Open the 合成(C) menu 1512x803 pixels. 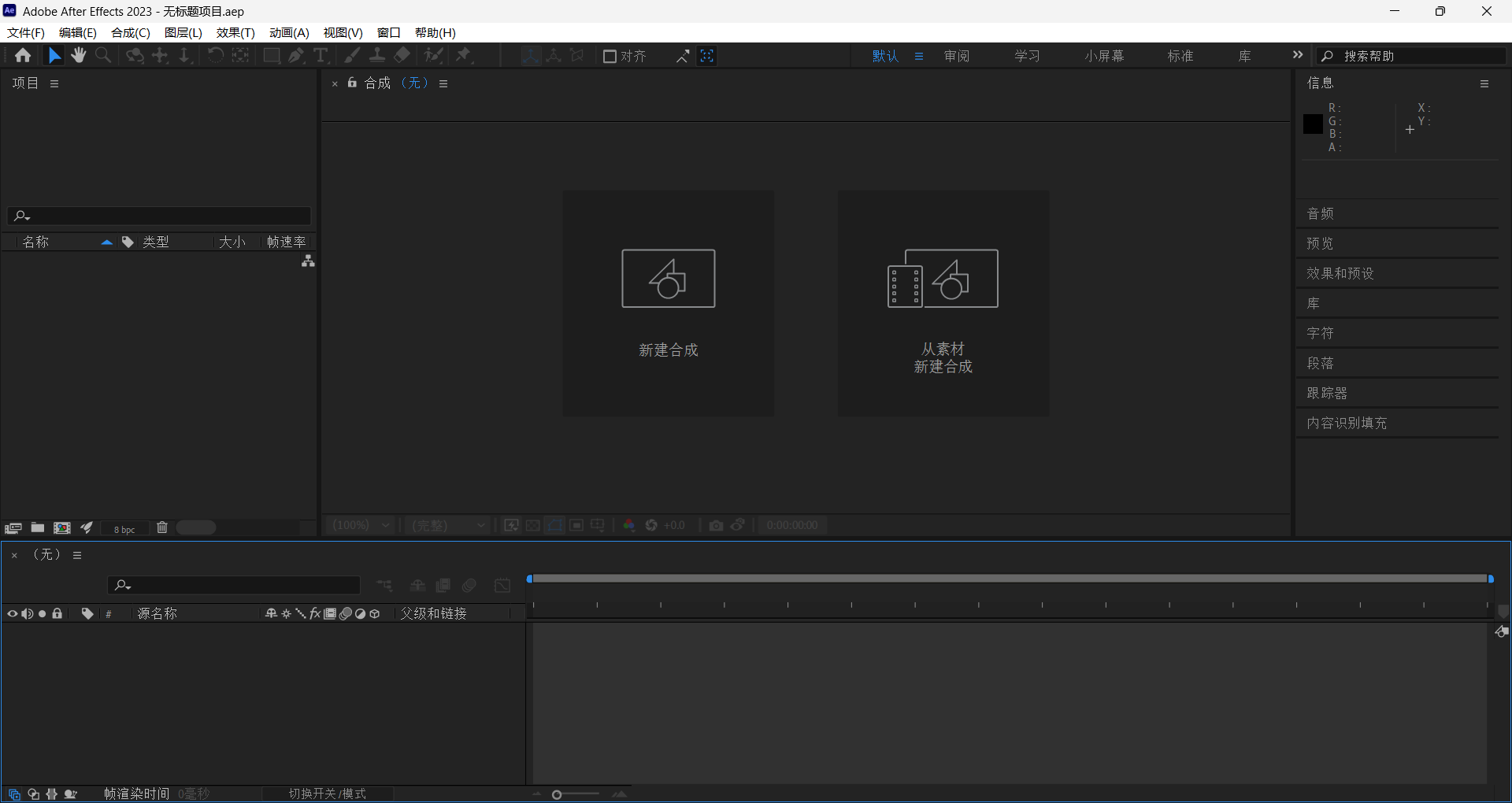coord(131,32)
